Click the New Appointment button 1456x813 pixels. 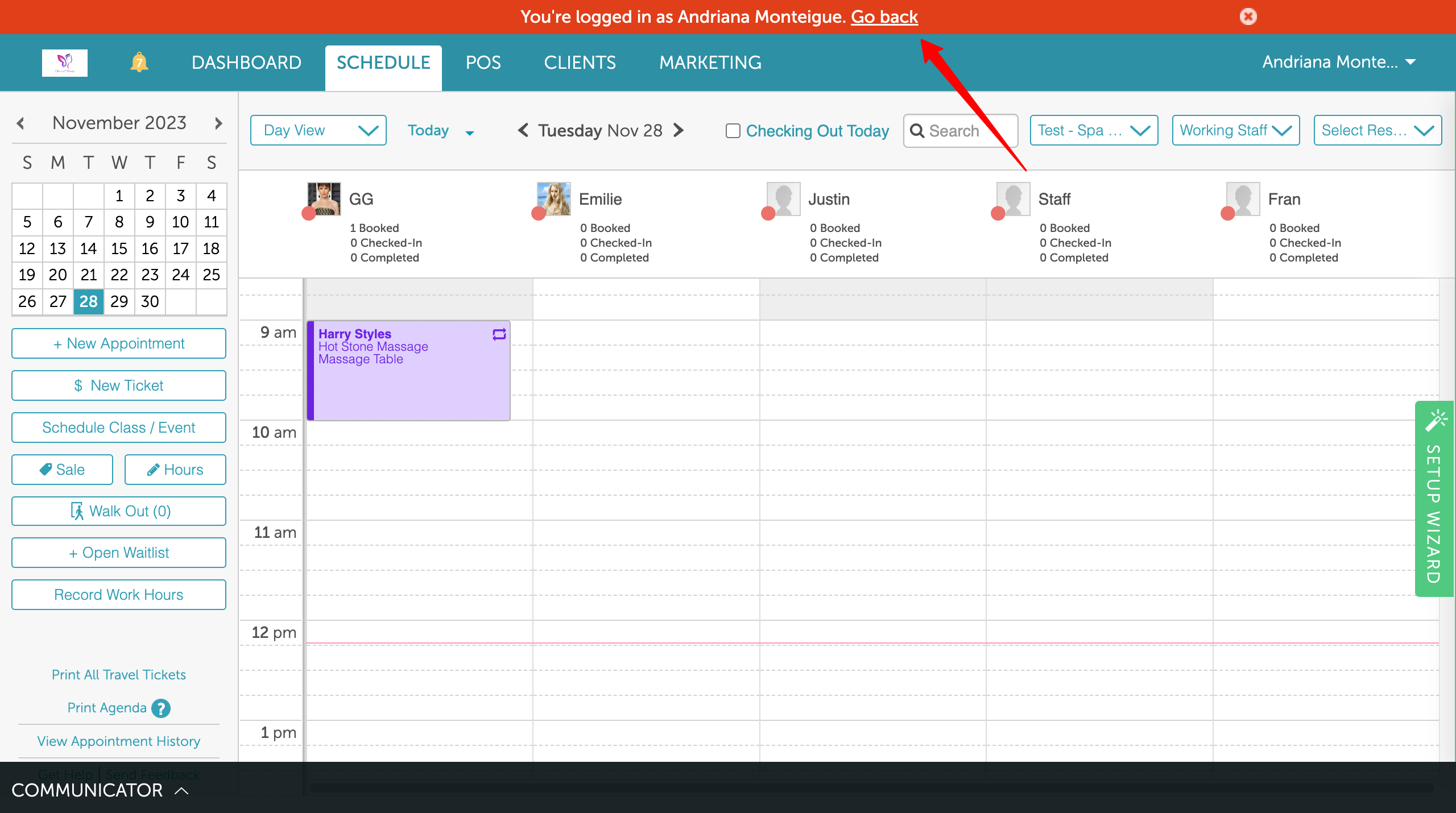(x=119, y=343)
